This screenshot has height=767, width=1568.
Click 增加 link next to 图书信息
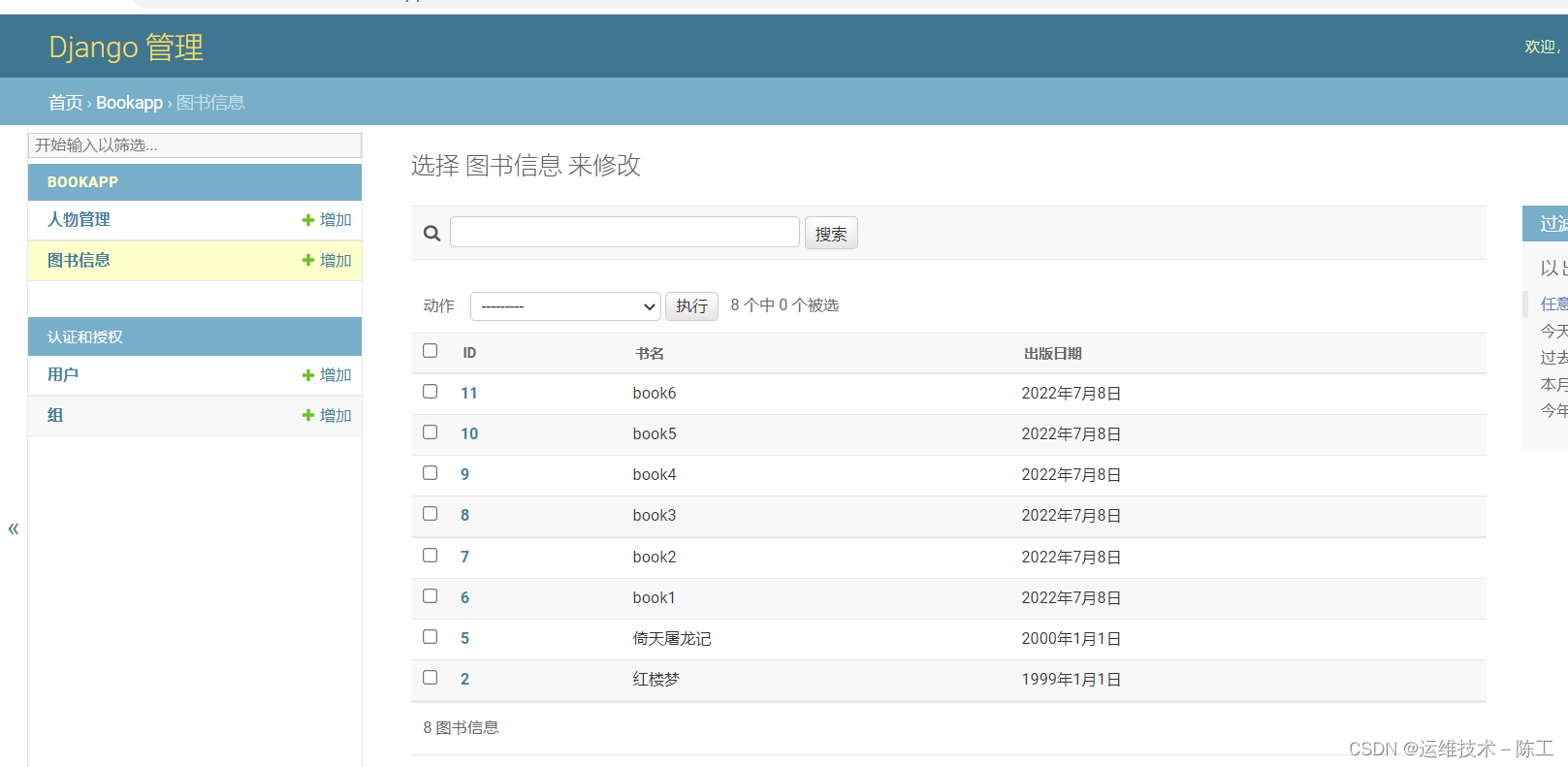(x=336, y=260)
